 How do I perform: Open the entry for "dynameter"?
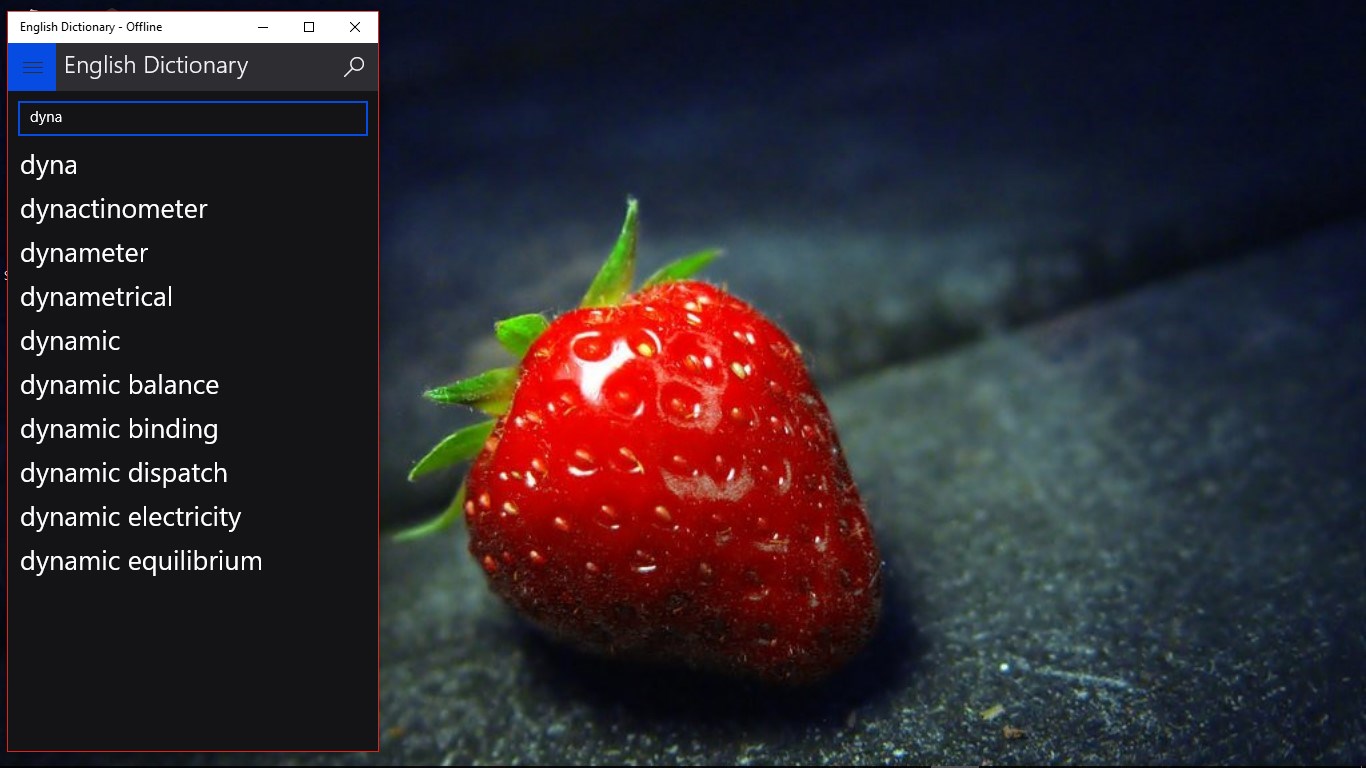pos(84,253)
